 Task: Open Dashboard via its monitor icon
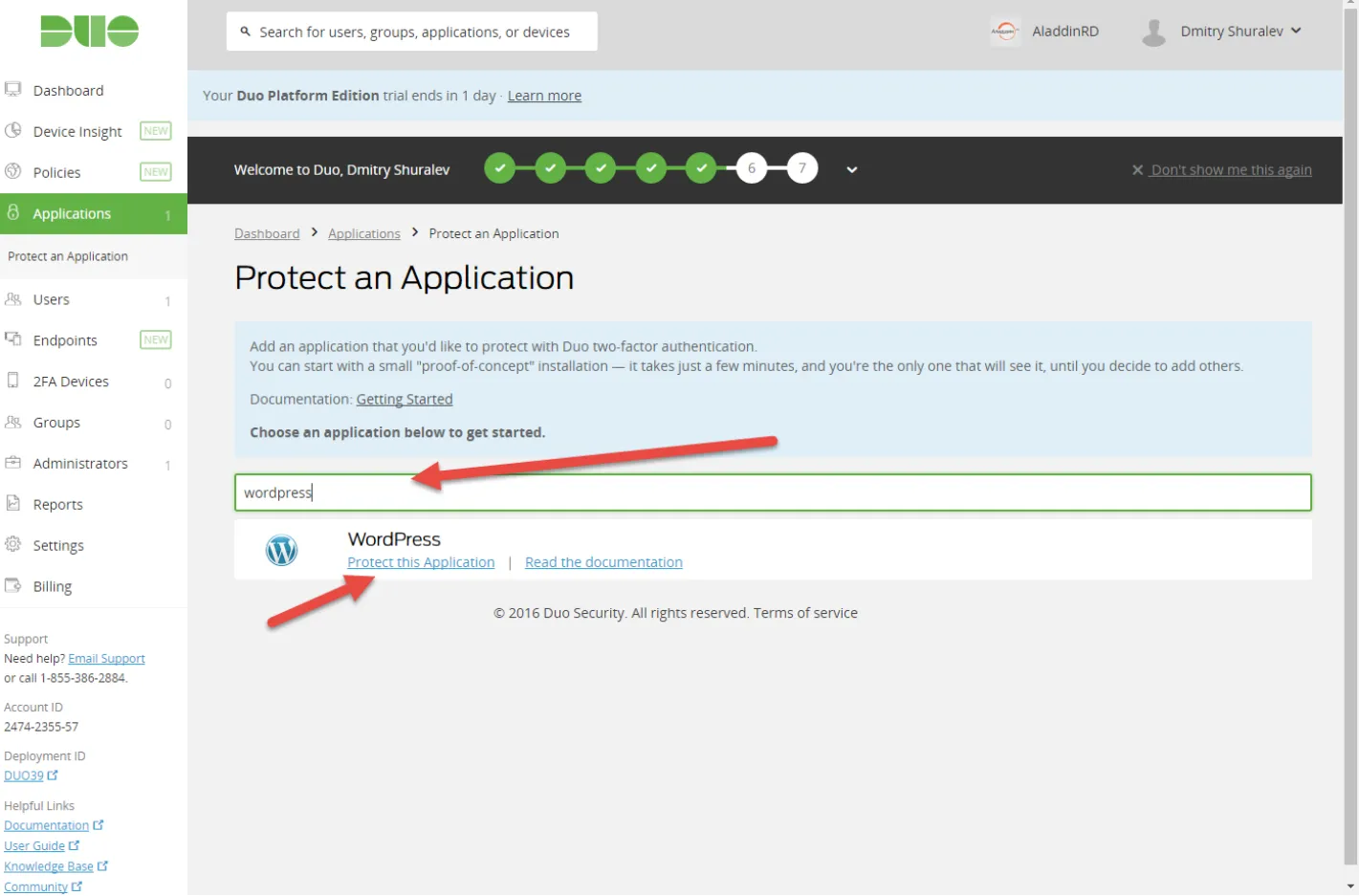(13, 90)
